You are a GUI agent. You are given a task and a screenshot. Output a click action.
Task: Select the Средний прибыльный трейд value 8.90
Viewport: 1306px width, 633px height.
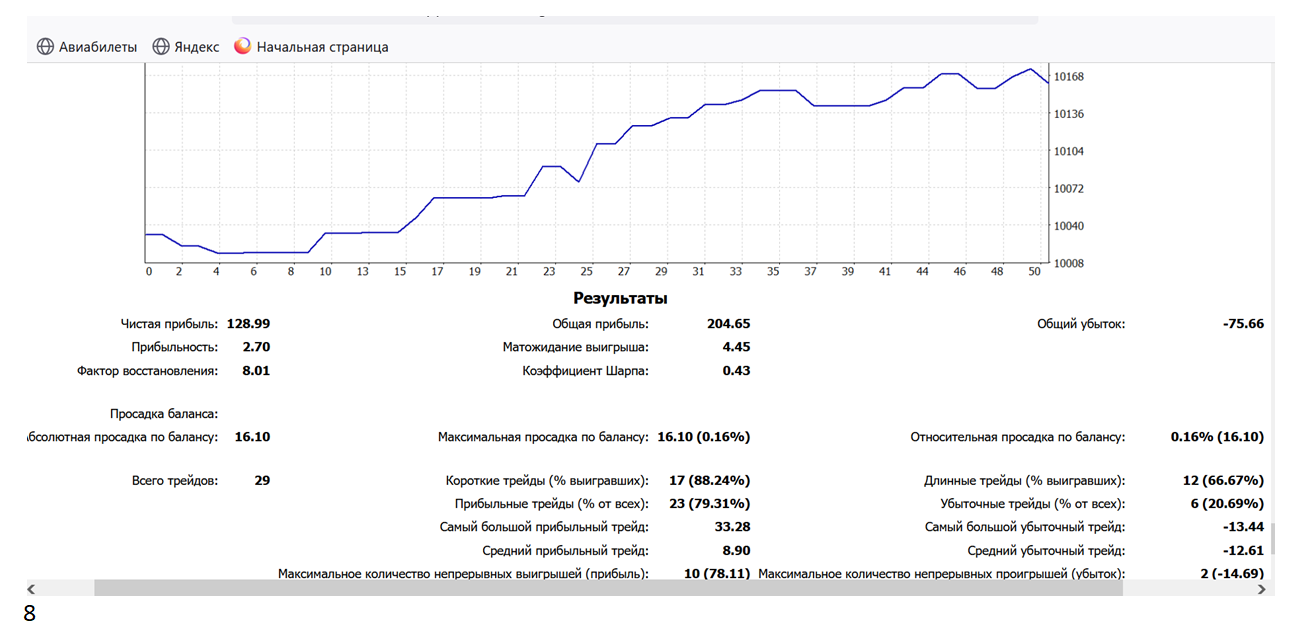click(736, 551)
